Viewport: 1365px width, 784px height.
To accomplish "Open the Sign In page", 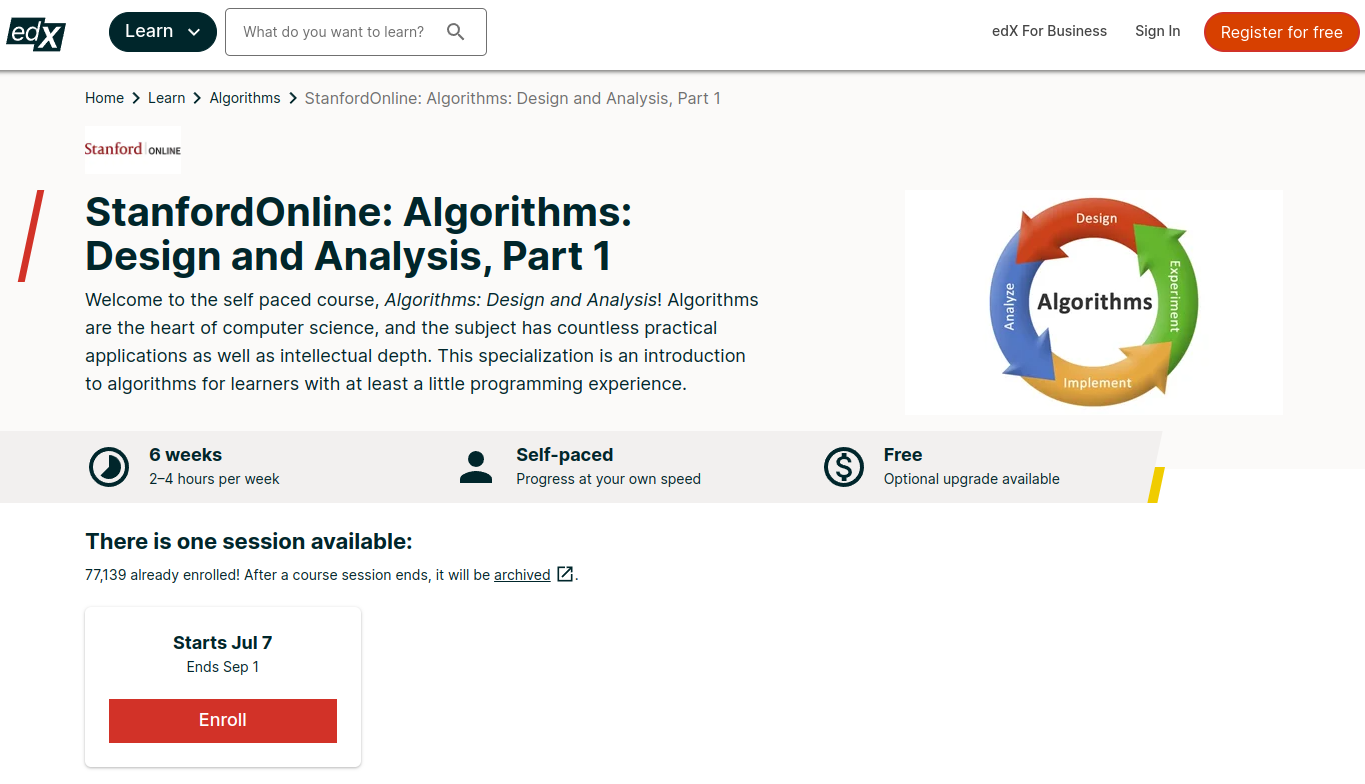I will point(1157,31).
